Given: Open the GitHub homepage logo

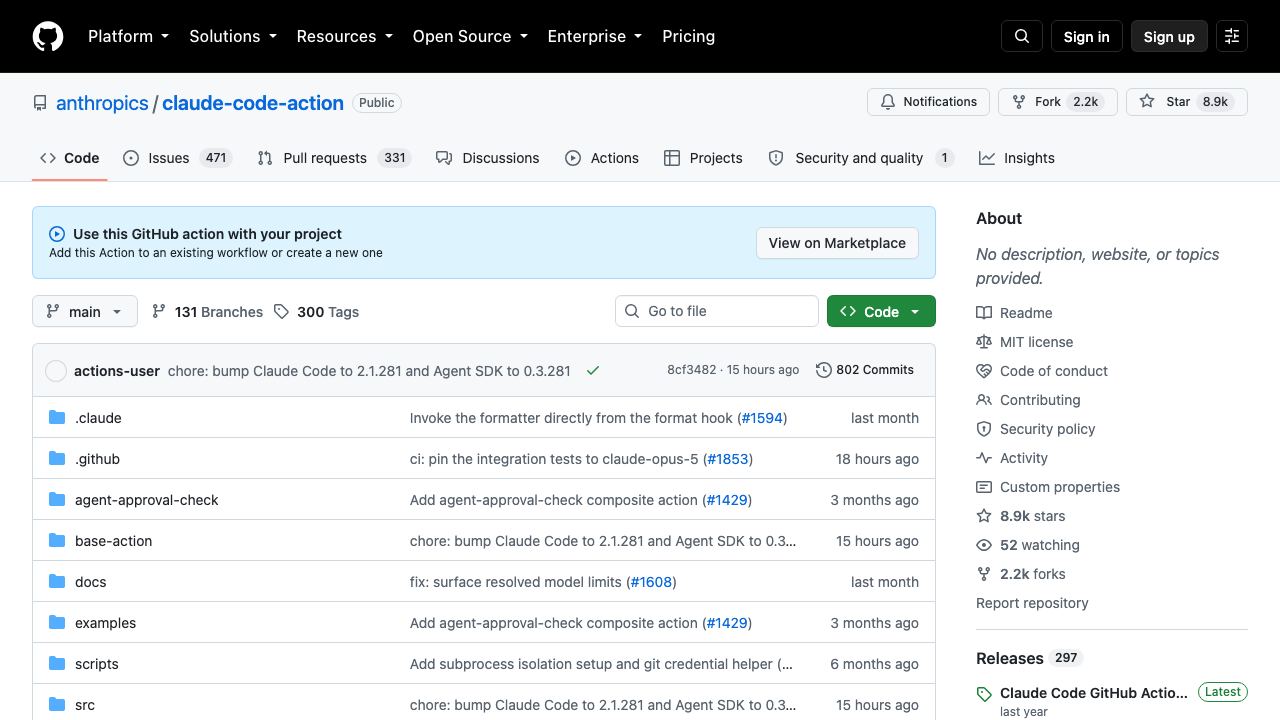Looking at the screenshot, I should [x=48, y=36].
